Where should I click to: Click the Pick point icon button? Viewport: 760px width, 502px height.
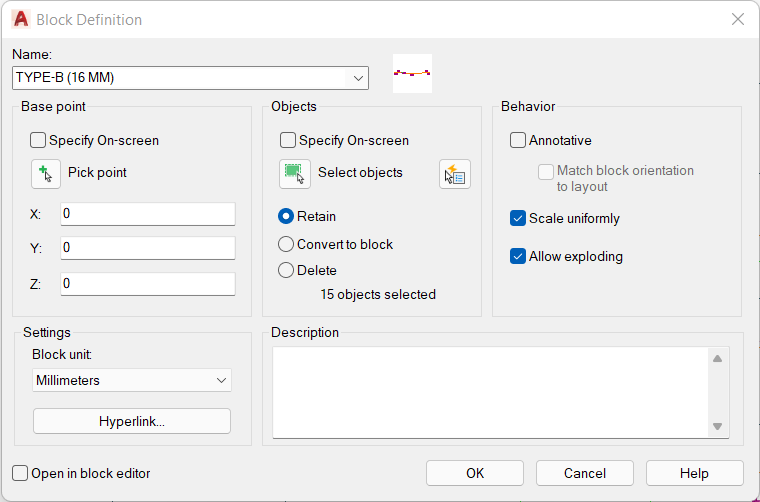[x=46, y=174]
